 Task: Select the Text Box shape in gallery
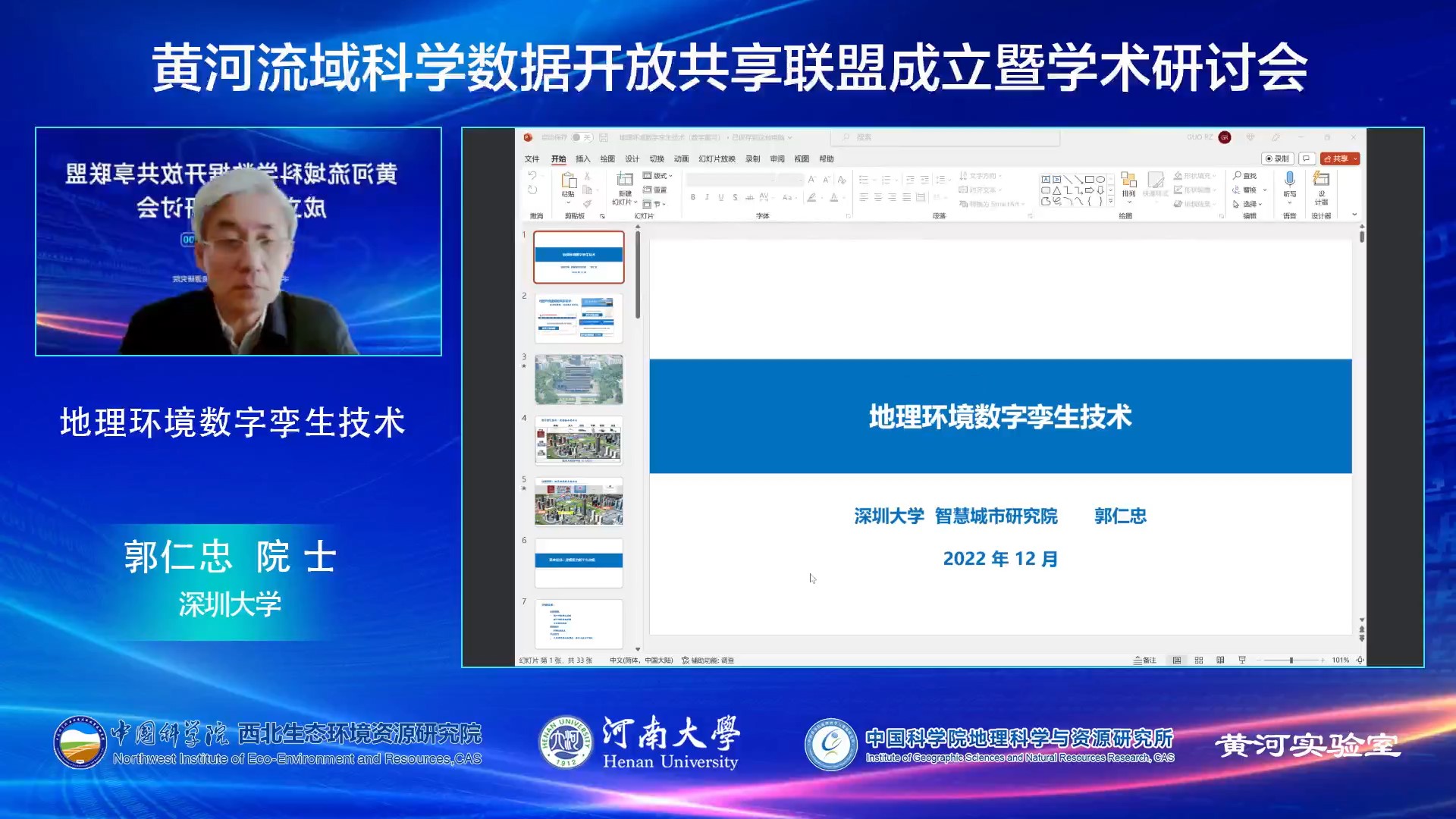1046,180
